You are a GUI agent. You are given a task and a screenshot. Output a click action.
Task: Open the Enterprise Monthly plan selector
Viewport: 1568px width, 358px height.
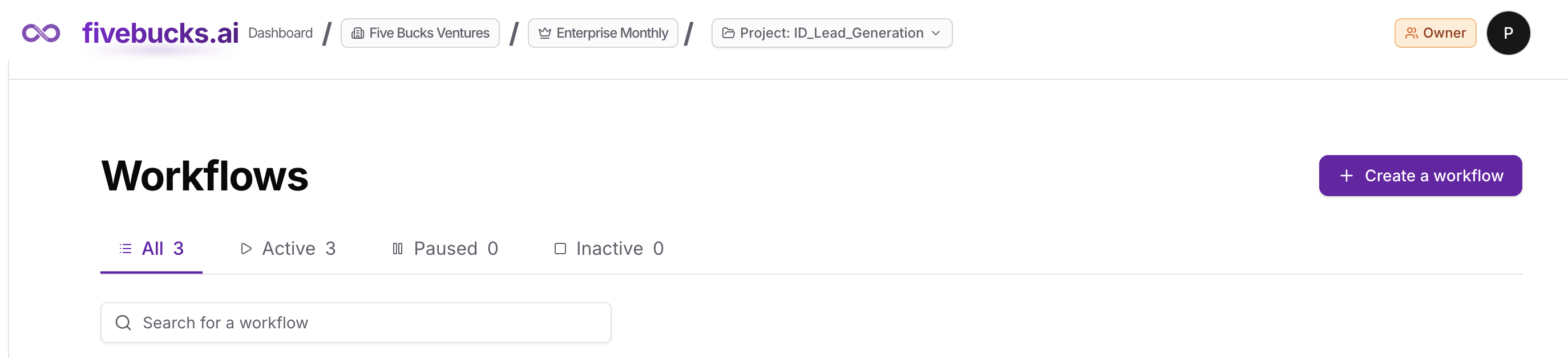(x=603, y=34)
